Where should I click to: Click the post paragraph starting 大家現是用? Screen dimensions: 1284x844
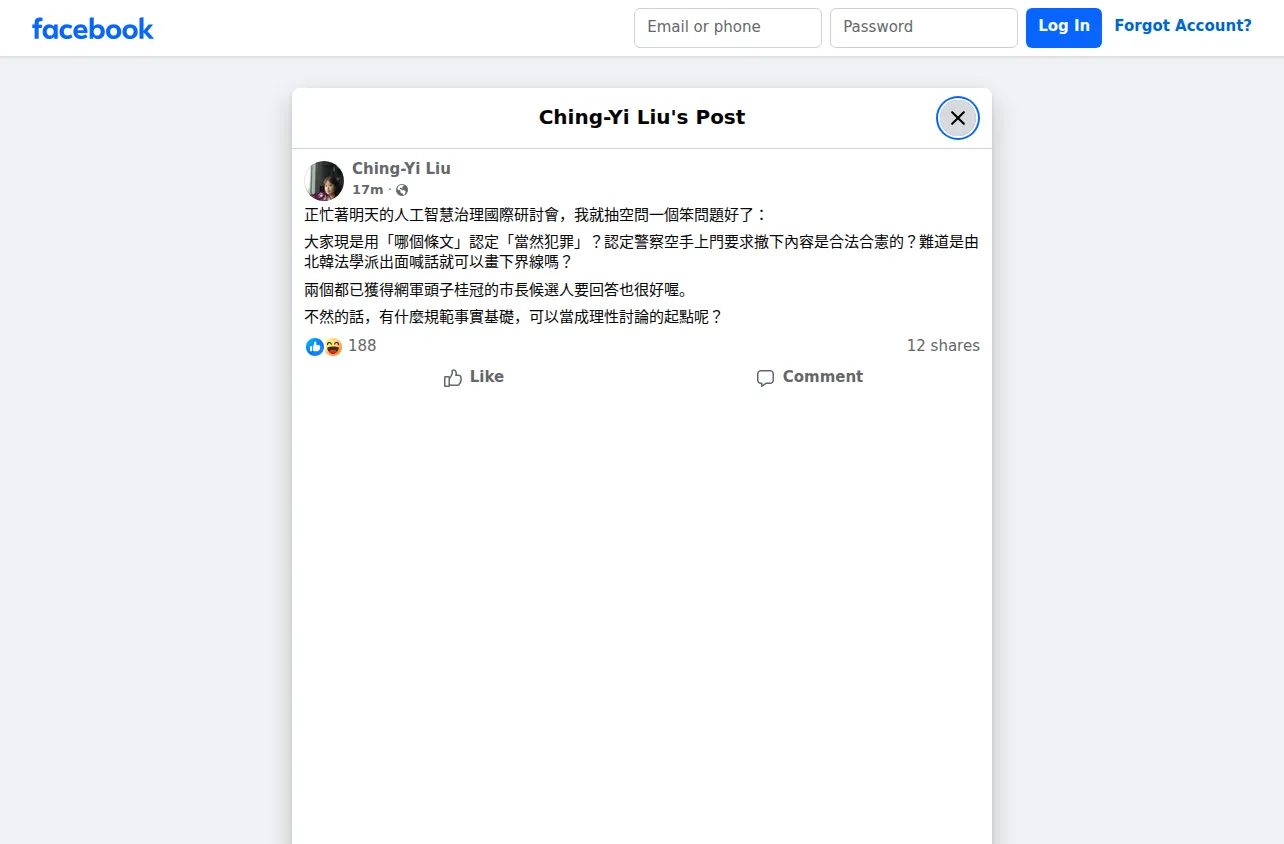642,252
